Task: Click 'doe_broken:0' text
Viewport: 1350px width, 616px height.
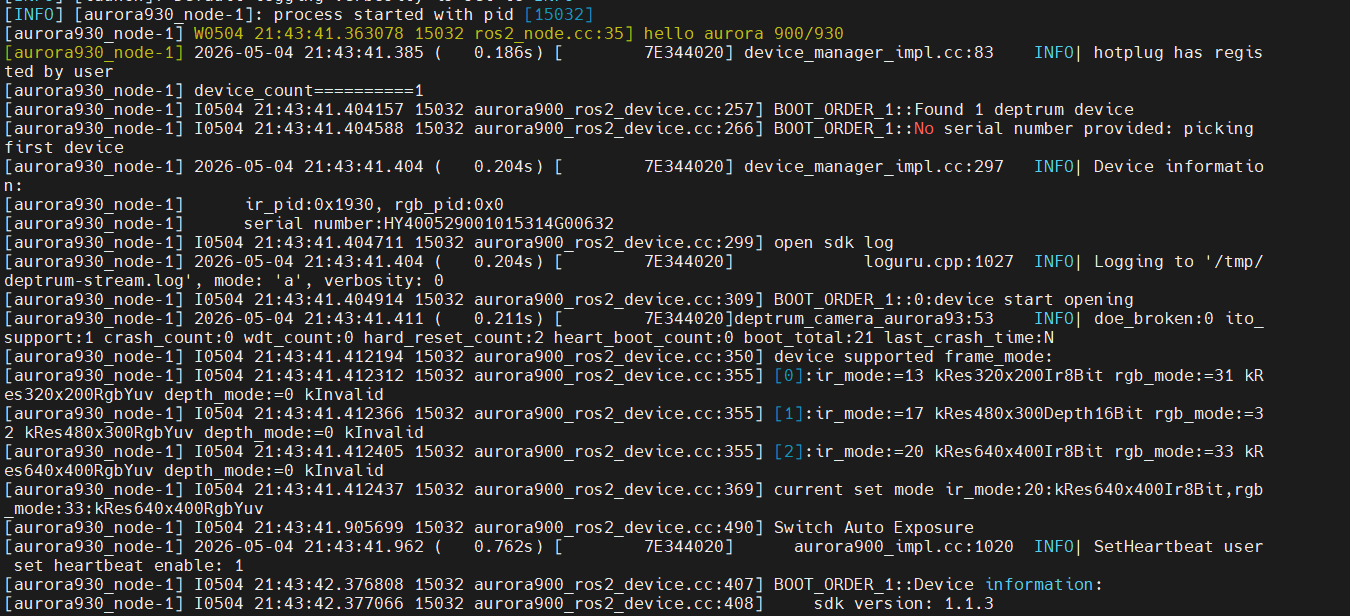Action: tap(1154, 318)
